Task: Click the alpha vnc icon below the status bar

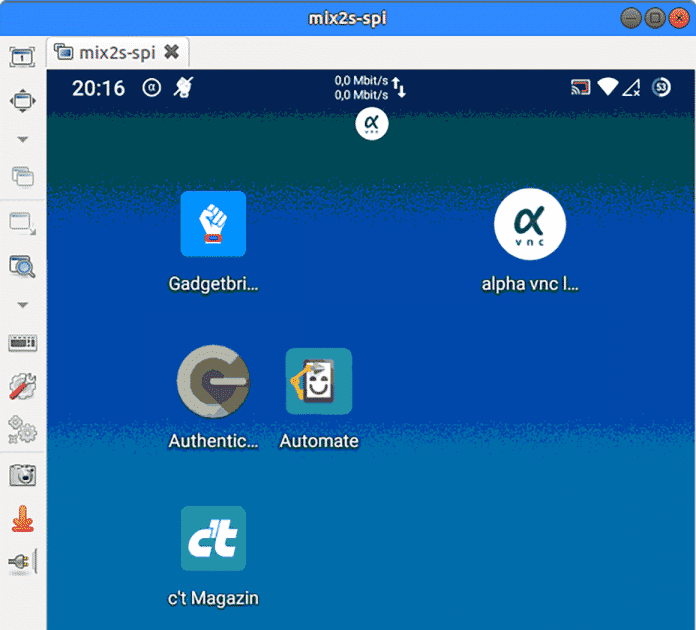Action: (x=372, y=123)
